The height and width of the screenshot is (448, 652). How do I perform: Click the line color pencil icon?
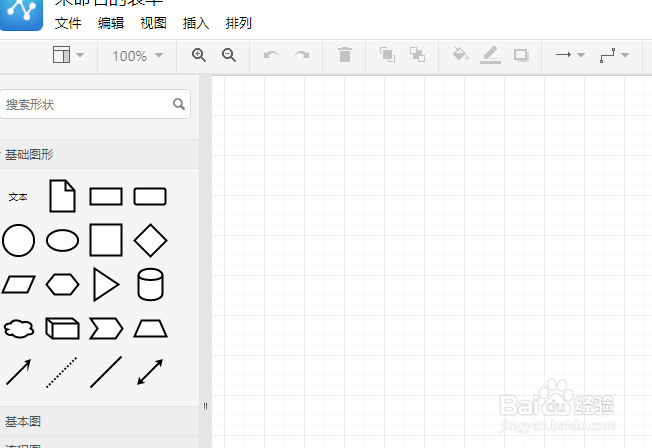click(x=490, y=55)
